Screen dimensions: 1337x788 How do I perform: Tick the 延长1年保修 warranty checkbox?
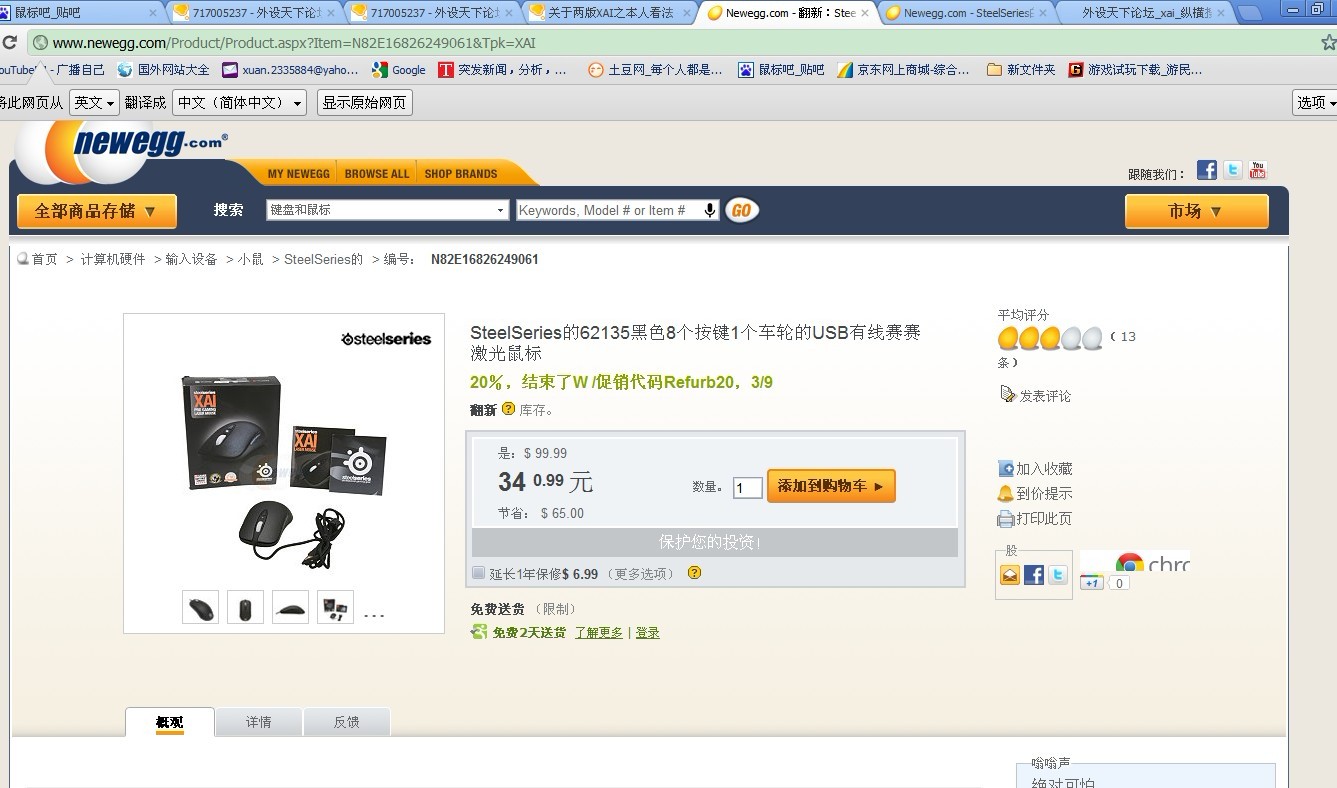pyautogui.click(x=479, y=573)
